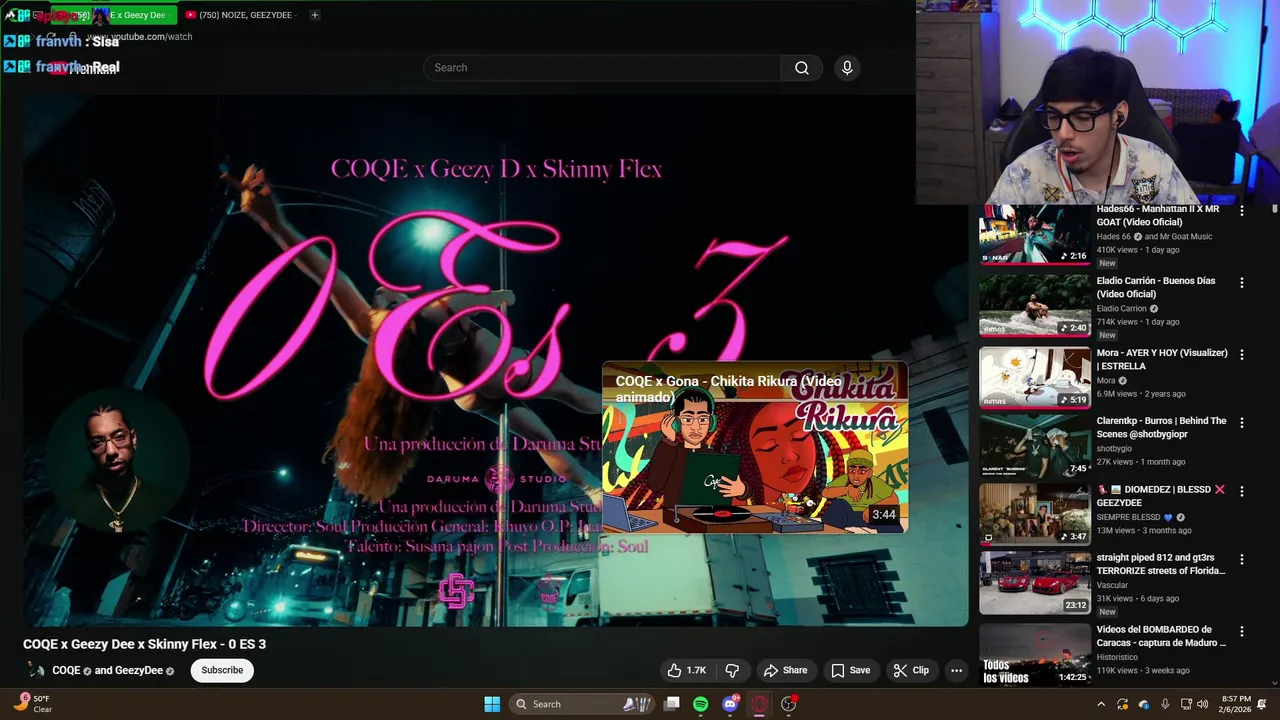Open Chikita Rikura suggested end-screen video
The width and height of the screenshot is (1280, 720).
pos(755,448)
